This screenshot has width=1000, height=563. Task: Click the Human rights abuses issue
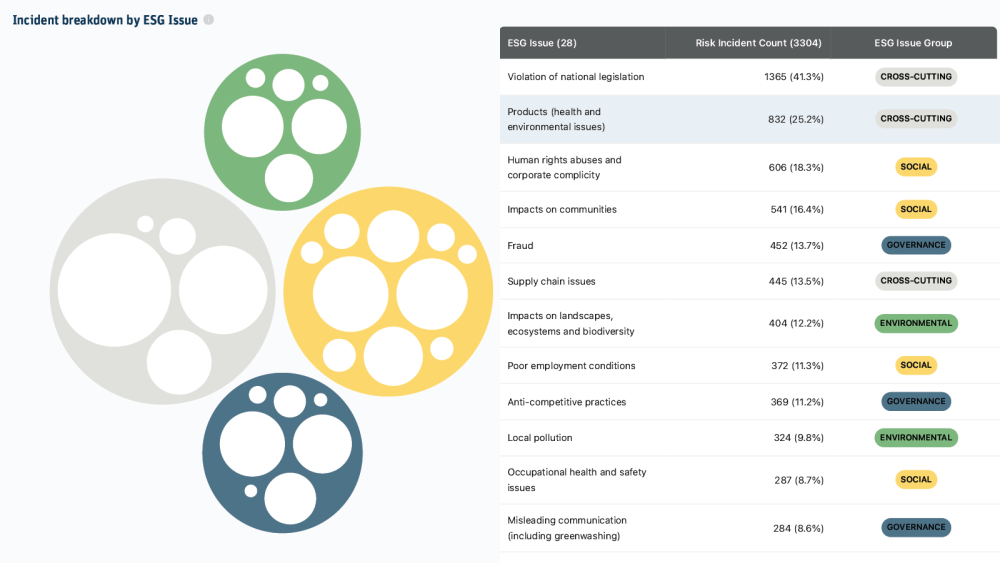point(564,167)
